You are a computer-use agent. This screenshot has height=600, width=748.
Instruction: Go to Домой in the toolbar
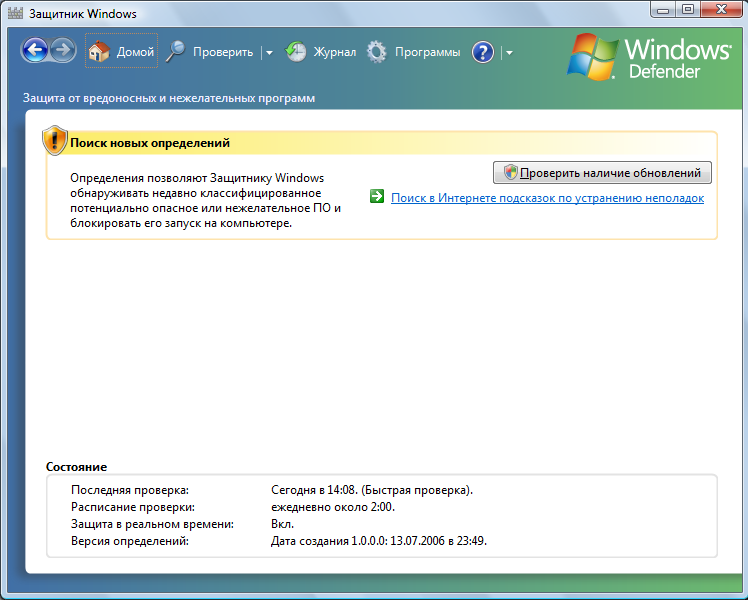(x=122, y=51)
